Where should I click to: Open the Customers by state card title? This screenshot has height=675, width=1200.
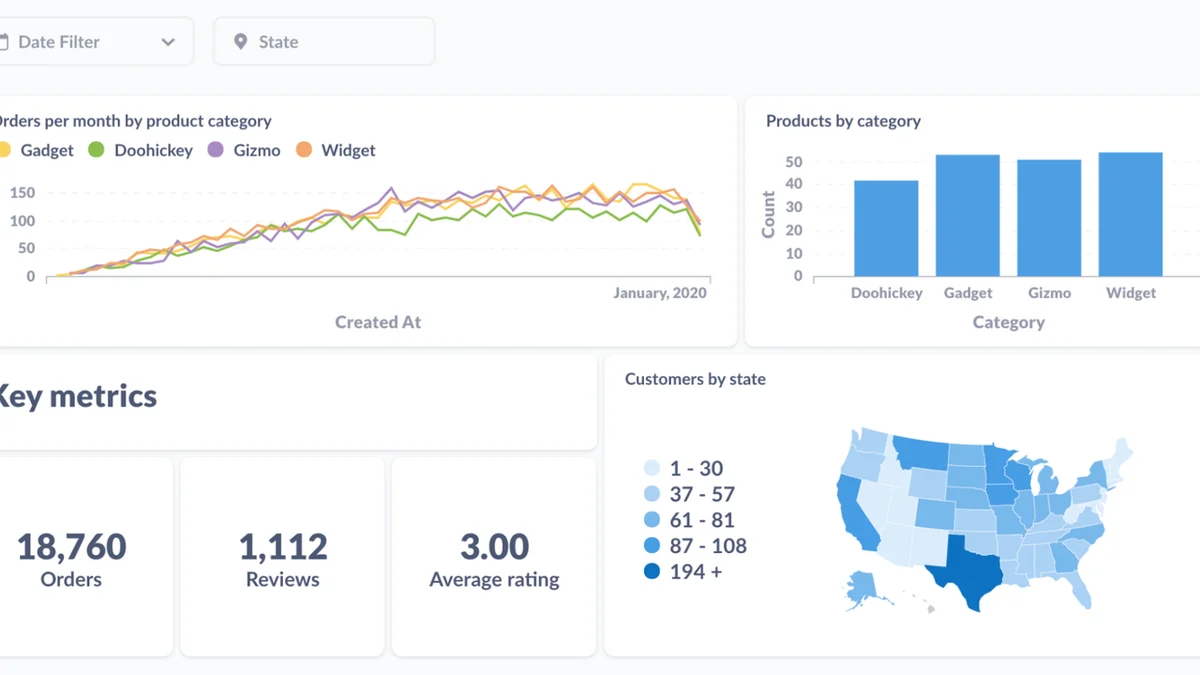click(x=695, y=379)
